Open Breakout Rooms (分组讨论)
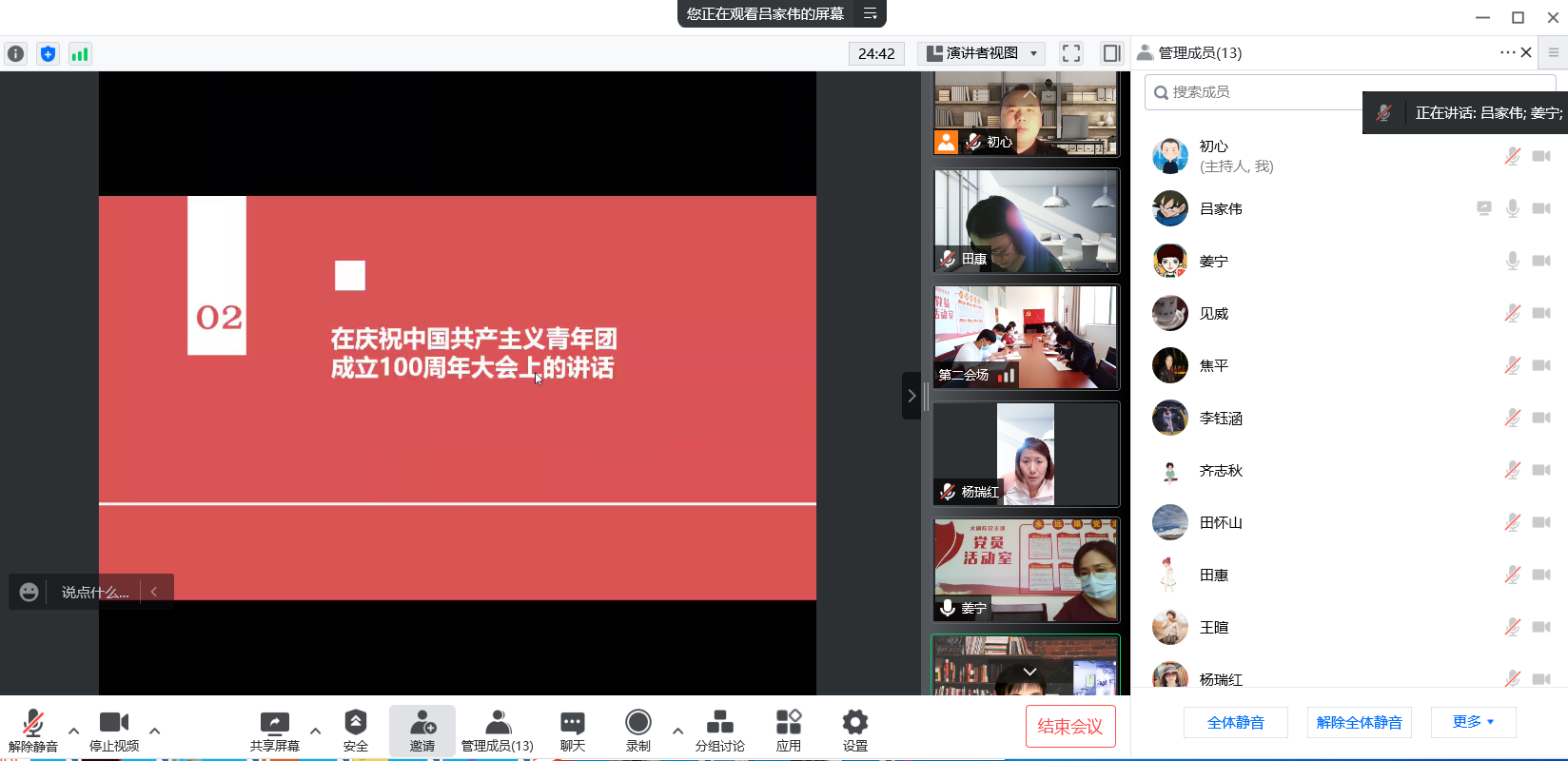1568x761 pixels. (719, 731)
